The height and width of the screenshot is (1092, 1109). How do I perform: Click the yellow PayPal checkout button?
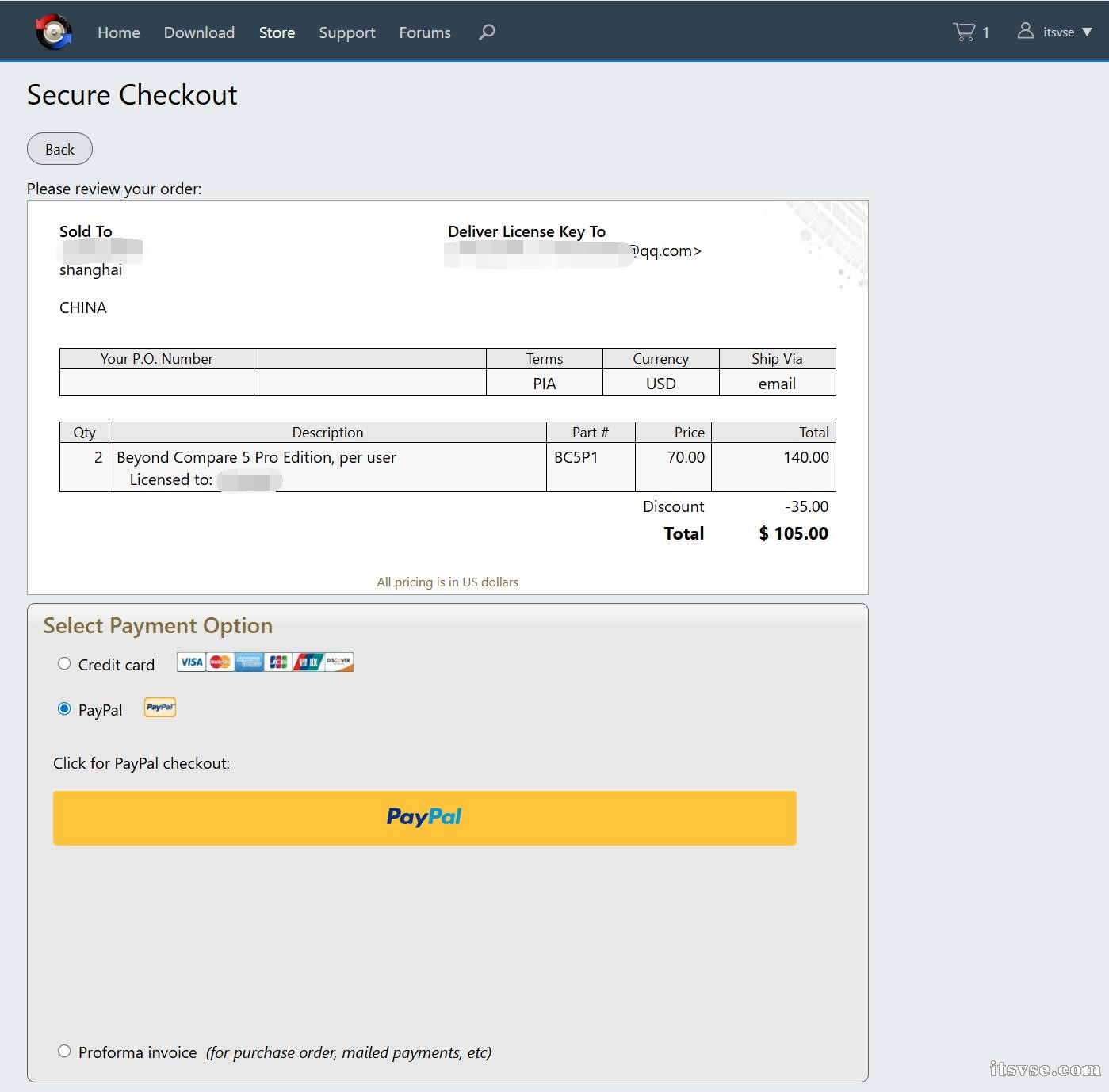424,818
